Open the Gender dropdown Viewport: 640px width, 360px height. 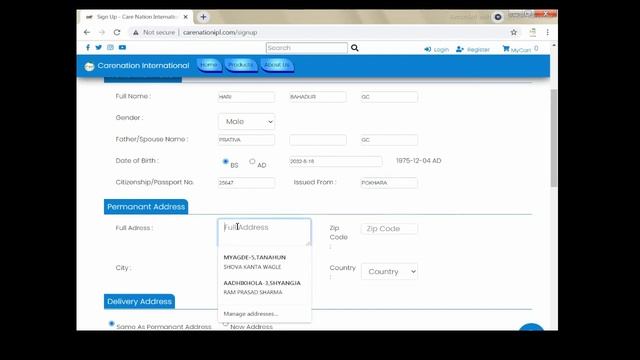(247, 122)
